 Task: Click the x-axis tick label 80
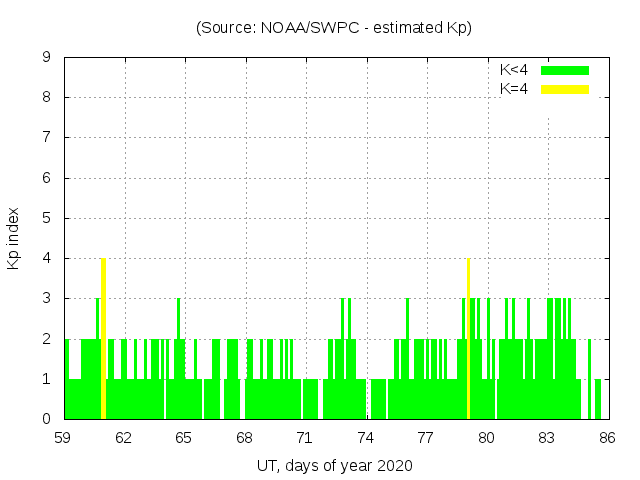[487, 438]
